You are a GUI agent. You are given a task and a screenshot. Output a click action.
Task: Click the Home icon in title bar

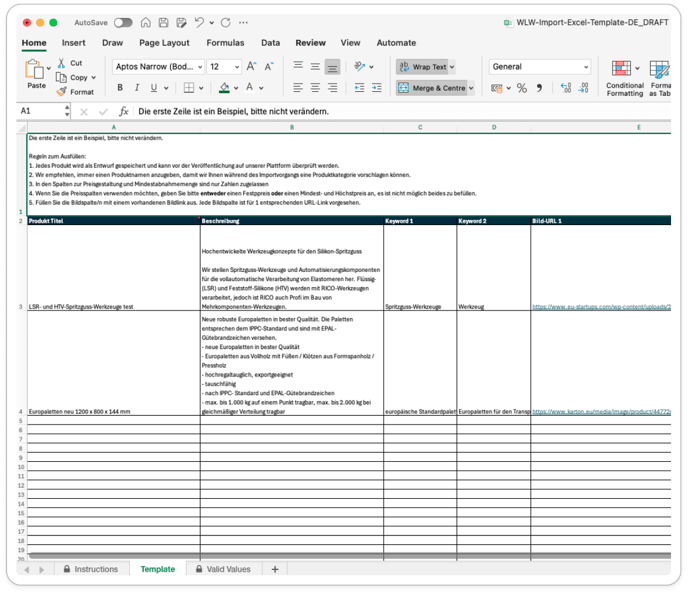click(146, 22)
